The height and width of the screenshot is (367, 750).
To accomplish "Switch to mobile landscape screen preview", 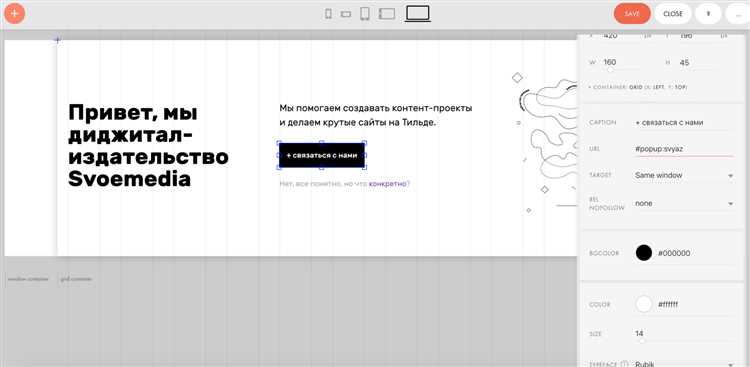I will pyautogui.click(x=346, y=14).
